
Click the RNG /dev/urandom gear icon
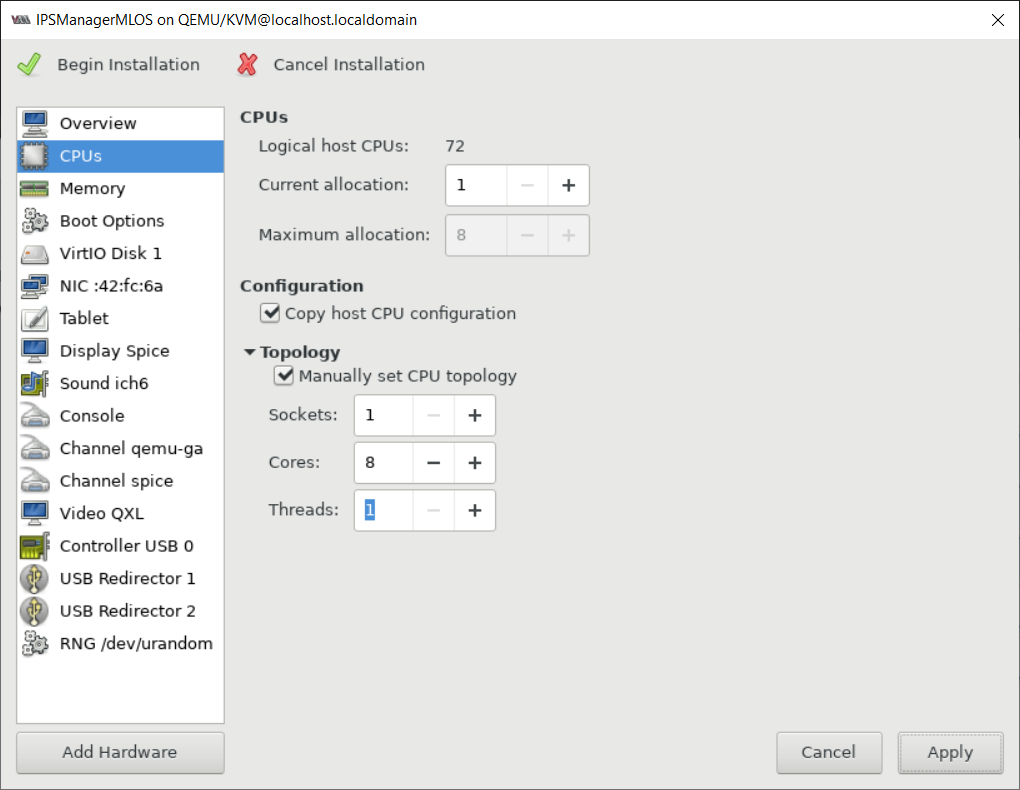point(34,644)
